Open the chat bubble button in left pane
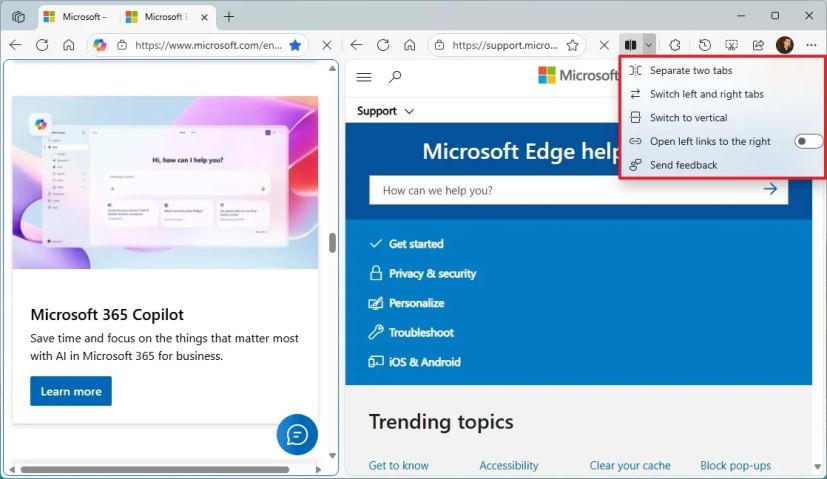The height and width of the screenshot is (479, 827). (297, 435)
